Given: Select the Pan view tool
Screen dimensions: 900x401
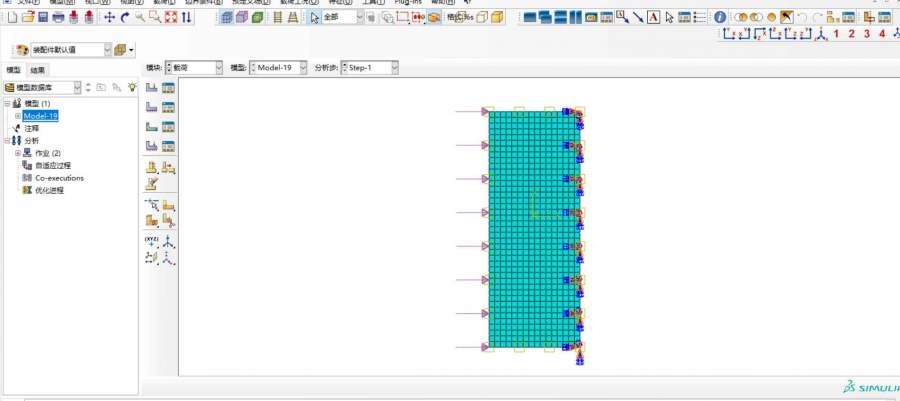Looking at the screenshot, I should (x=109, y=18).
